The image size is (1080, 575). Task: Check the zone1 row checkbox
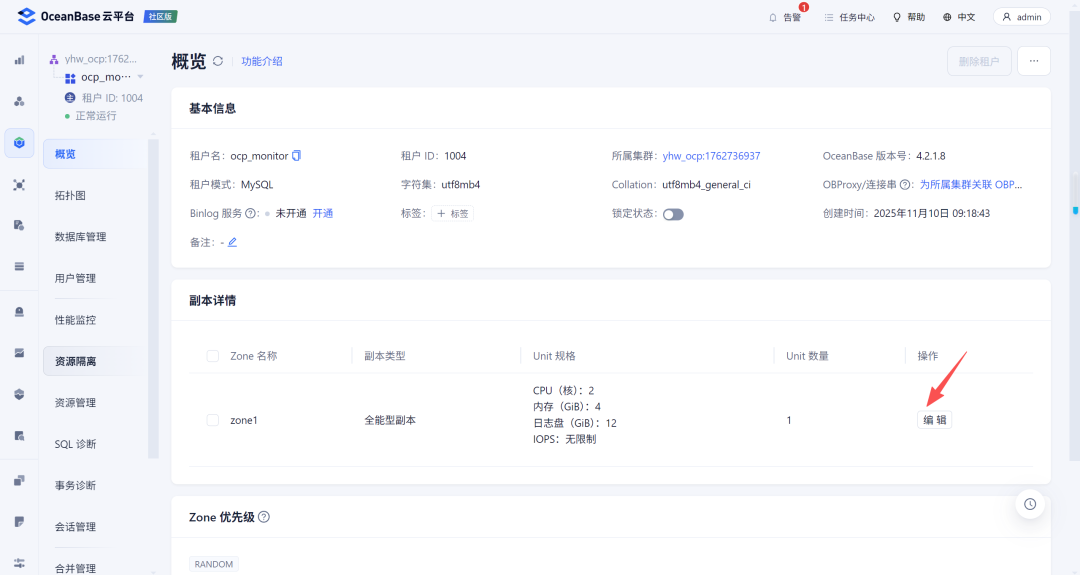(213, 420)
